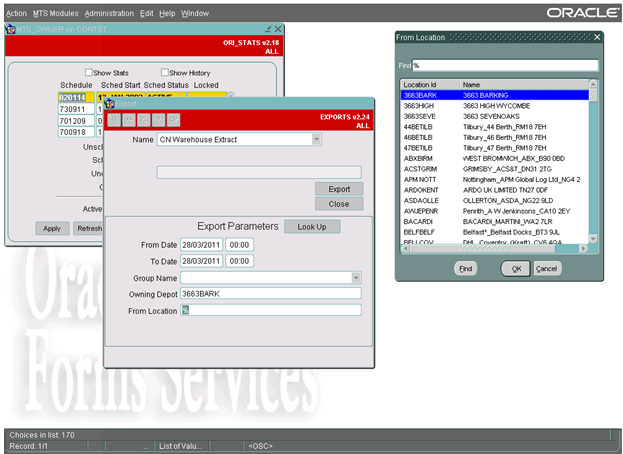
Task: Click Cancel in the From Location dialog
Action: tap(547, 269)
